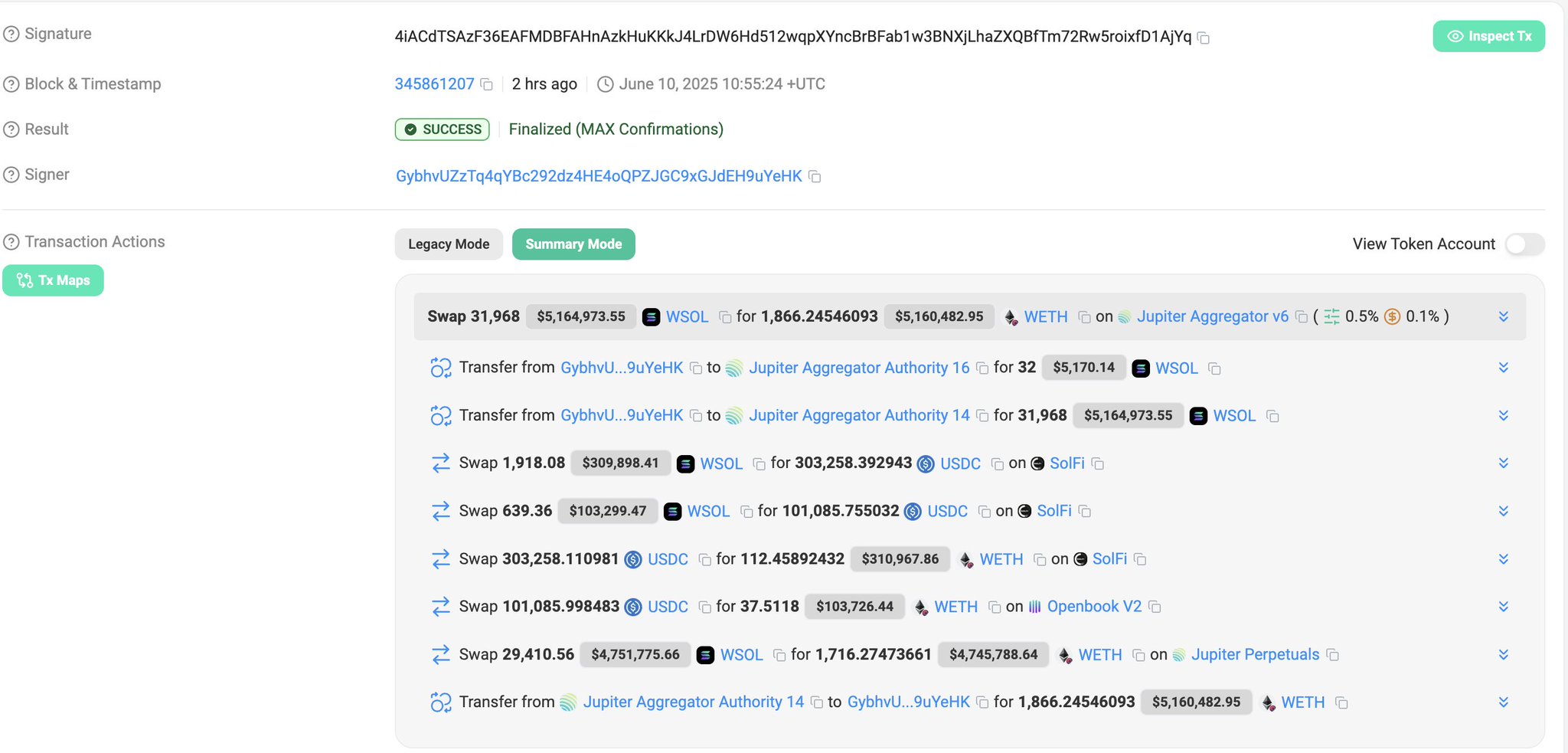The height and width of the screenshot is (753, 1568).
Task: Open WSOL link in Jupiter Perpetuals row
Action: click(x=741, y=655)
